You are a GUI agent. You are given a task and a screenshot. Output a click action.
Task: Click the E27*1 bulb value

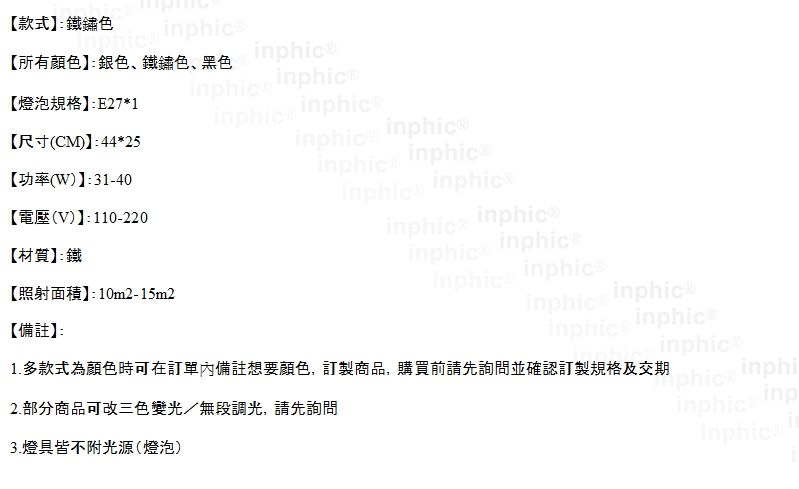[x=118, y=104]
